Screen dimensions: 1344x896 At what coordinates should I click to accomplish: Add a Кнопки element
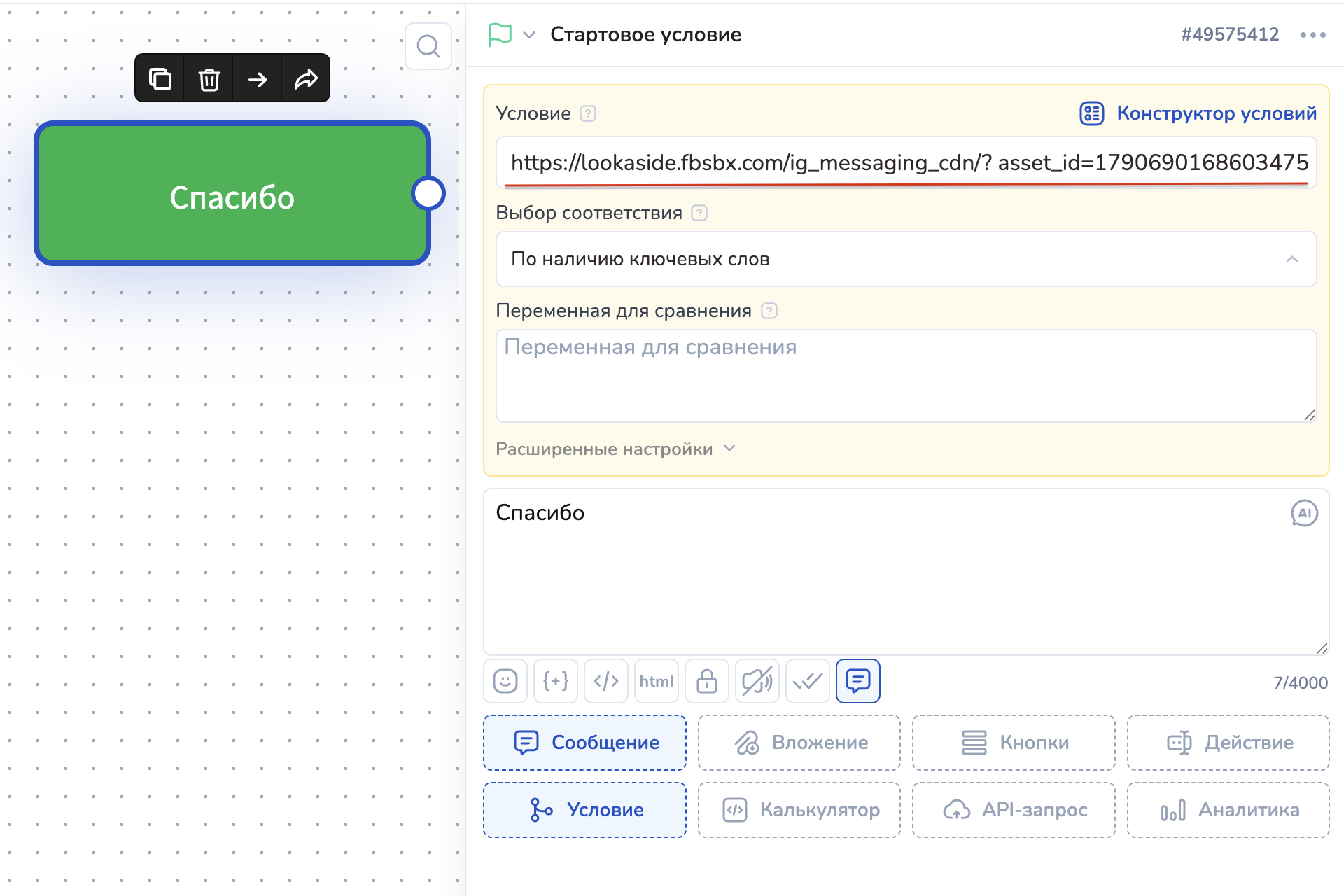click(x=1014, y=742)
